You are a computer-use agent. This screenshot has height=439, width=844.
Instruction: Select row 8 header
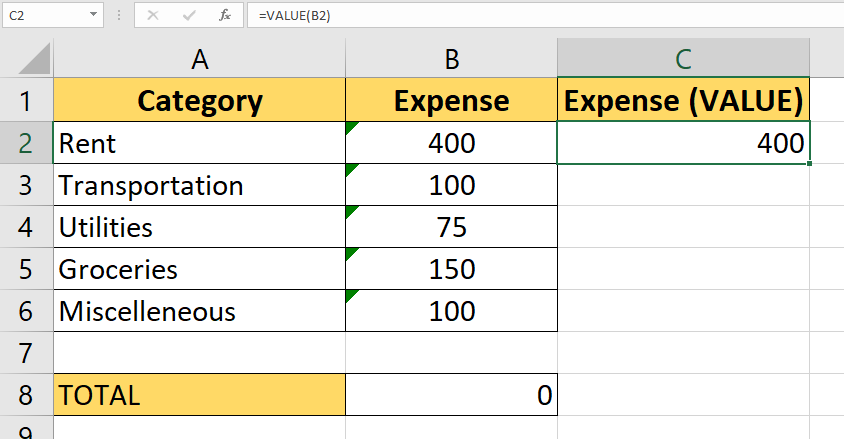click(x=26, y=395)
